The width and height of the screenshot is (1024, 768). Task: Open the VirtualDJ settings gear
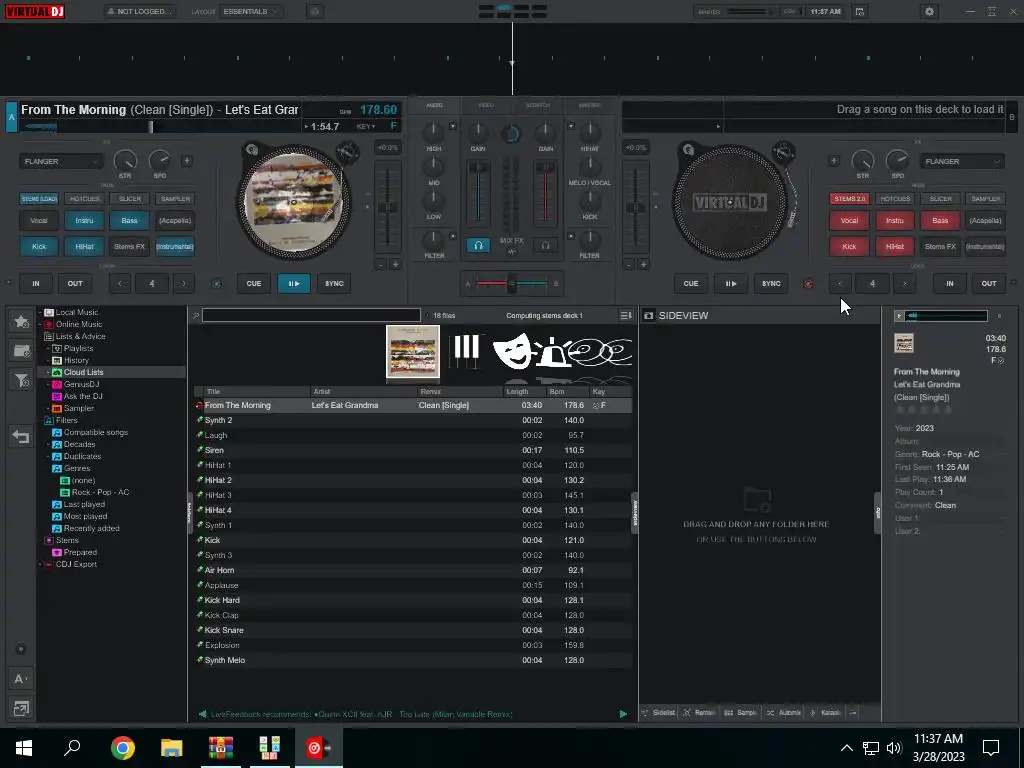point(929,12)
